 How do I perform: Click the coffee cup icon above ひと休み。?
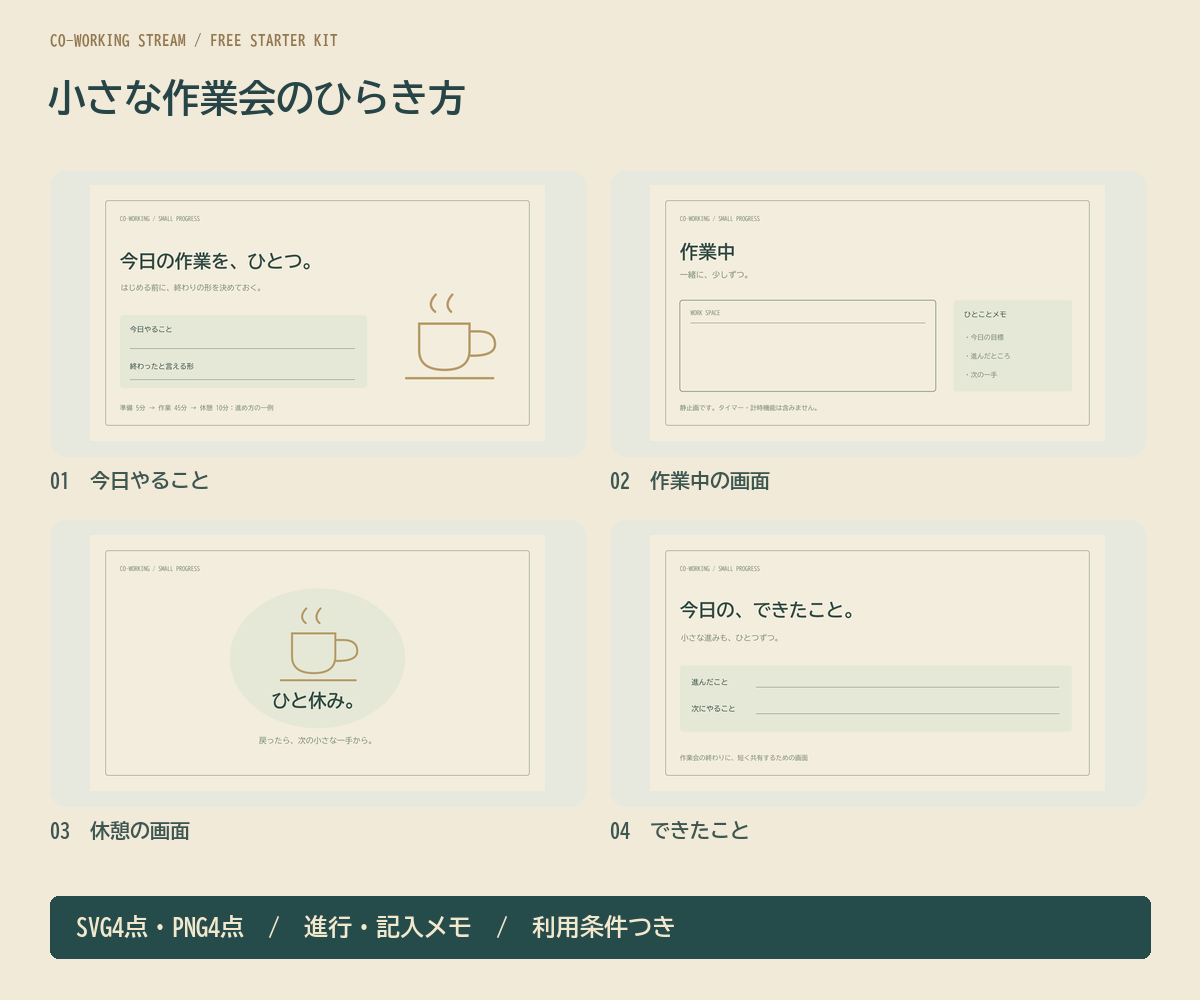click(319, 644)
